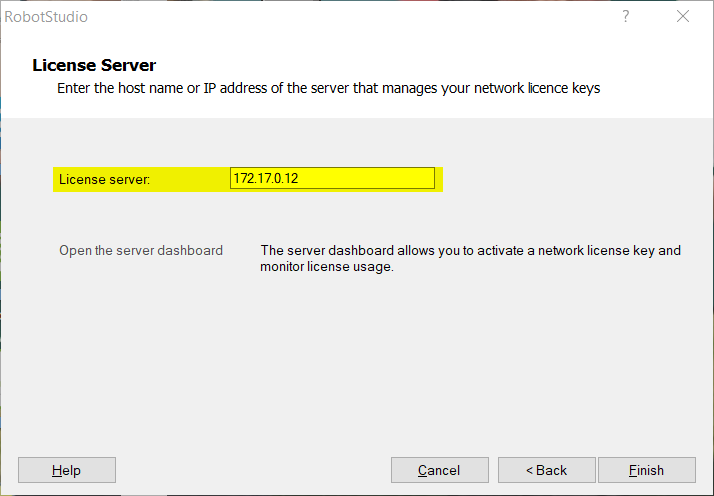The image size is (714, 496).
Task: Close the RobotStudio dialog with the X
Action: 683,16
